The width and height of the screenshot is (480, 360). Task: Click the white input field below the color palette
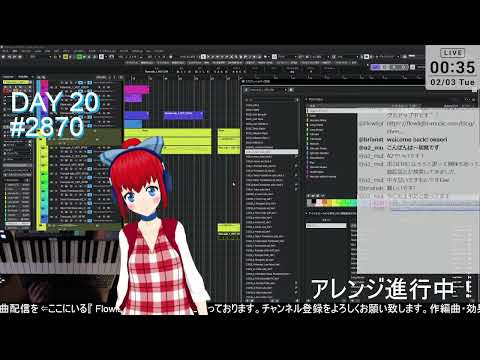click(326, 226)
